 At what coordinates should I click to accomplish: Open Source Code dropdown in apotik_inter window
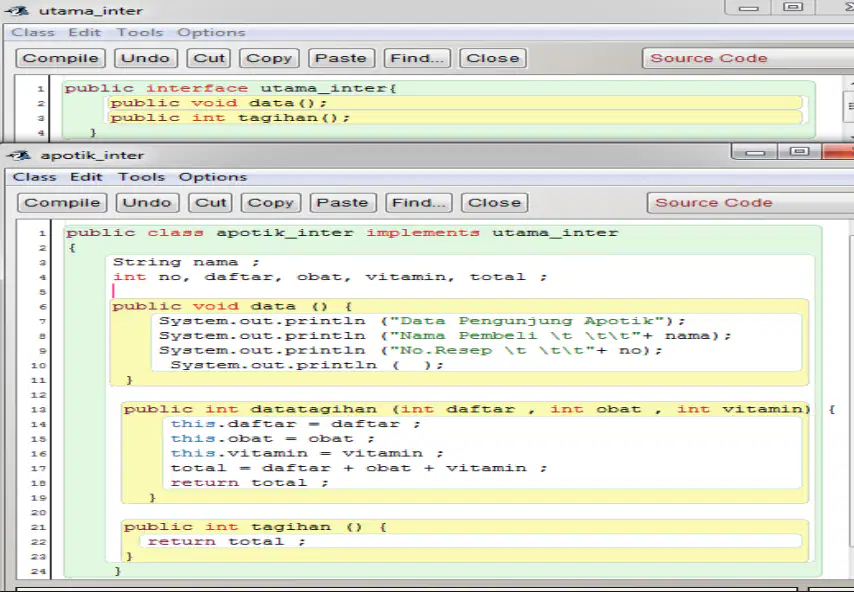click(x=751, y=203)
